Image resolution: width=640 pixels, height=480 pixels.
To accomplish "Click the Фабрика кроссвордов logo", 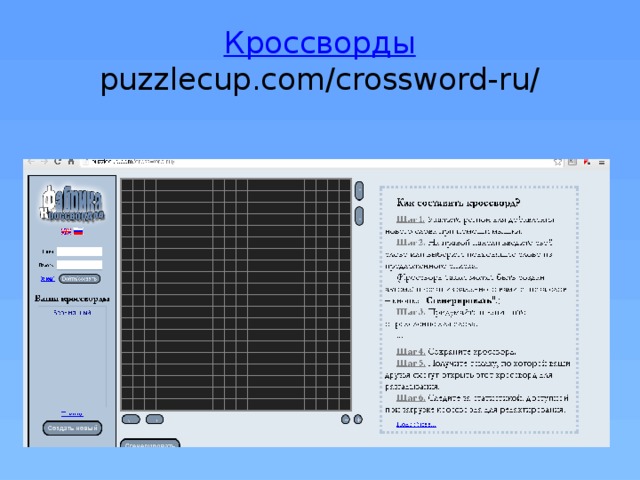I will [x=72, y=203].
